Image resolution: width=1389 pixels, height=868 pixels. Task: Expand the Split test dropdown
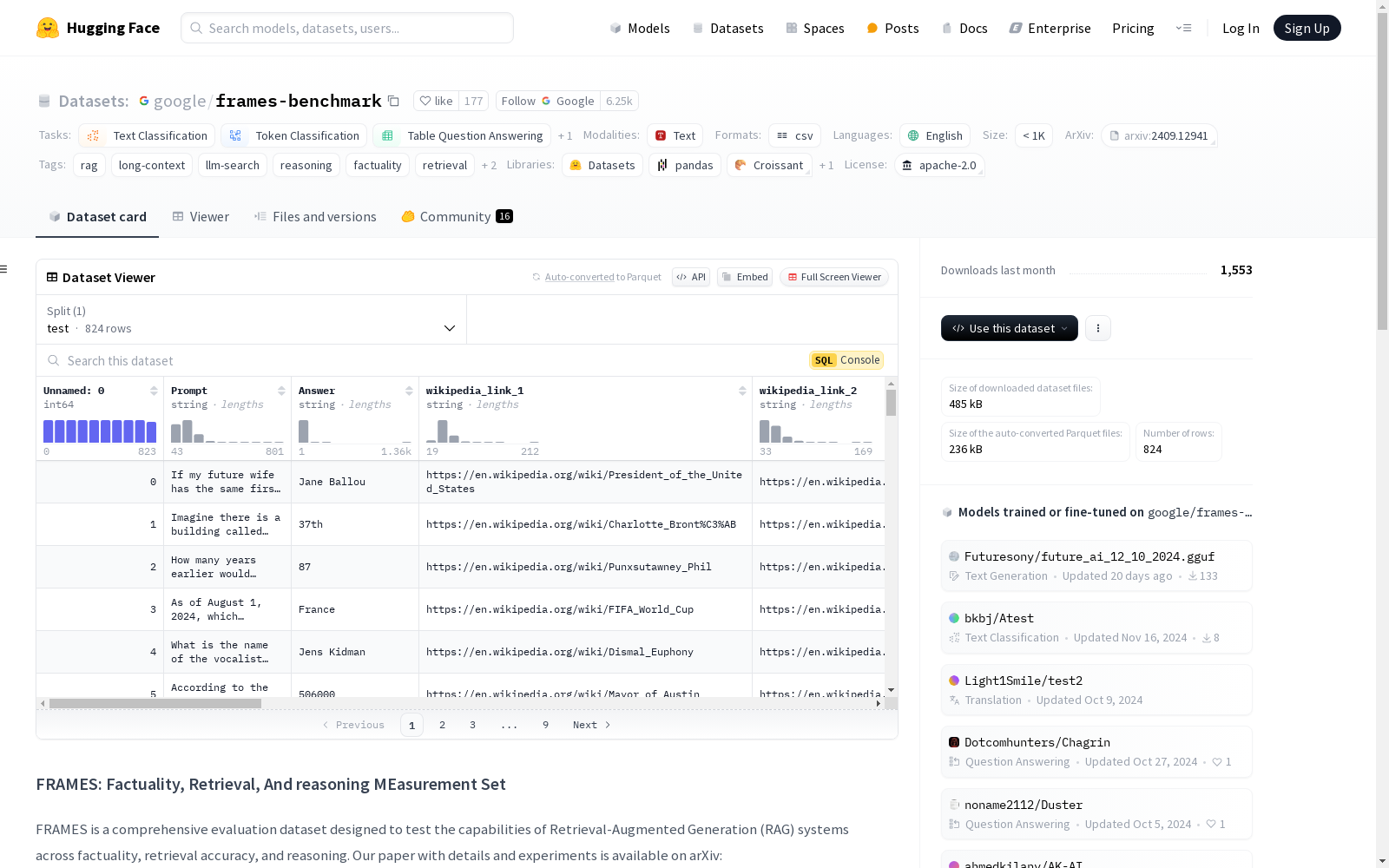pos(252,319)
